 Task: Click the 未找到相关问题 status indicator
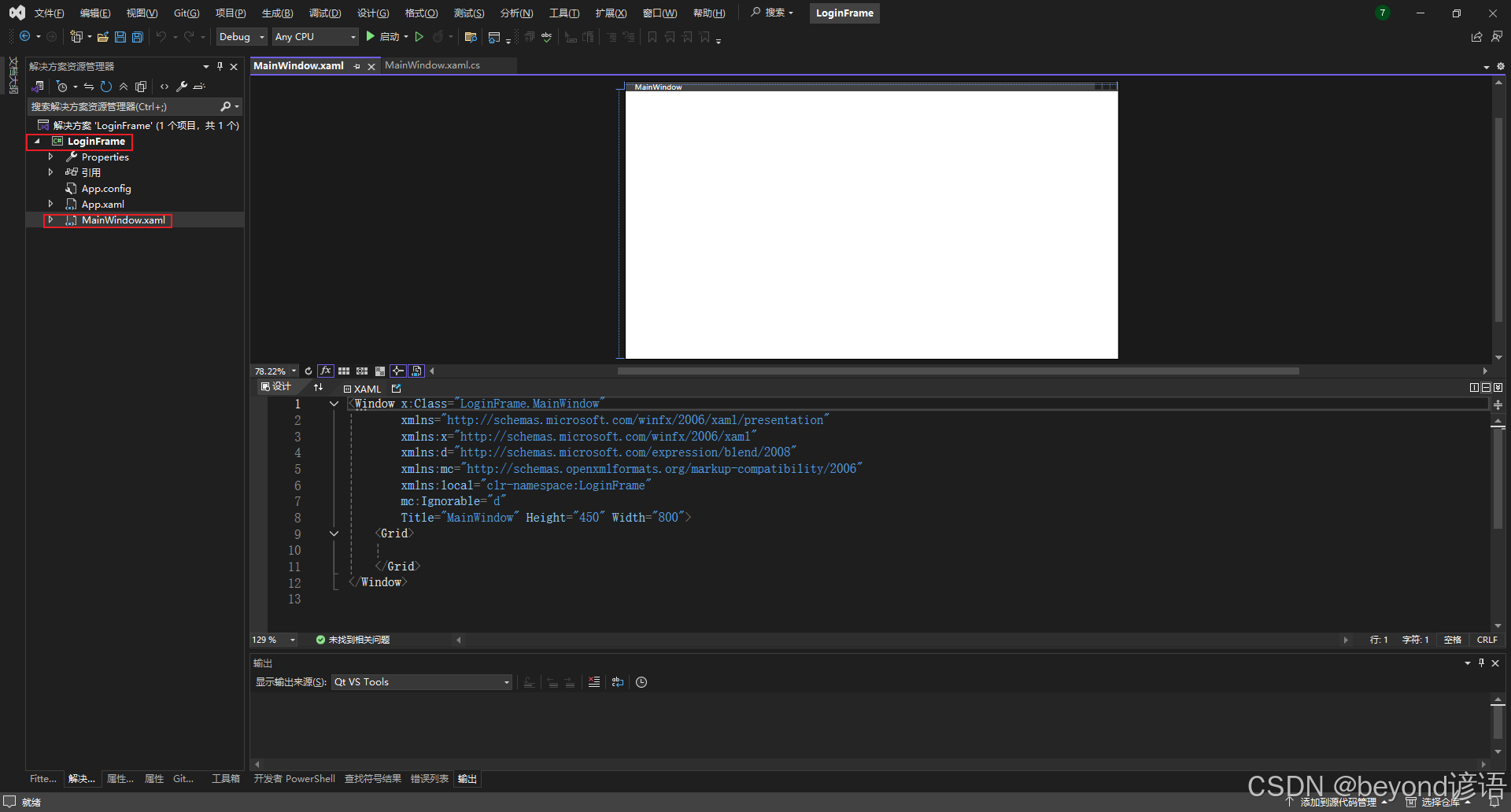[x=353, y=640]
